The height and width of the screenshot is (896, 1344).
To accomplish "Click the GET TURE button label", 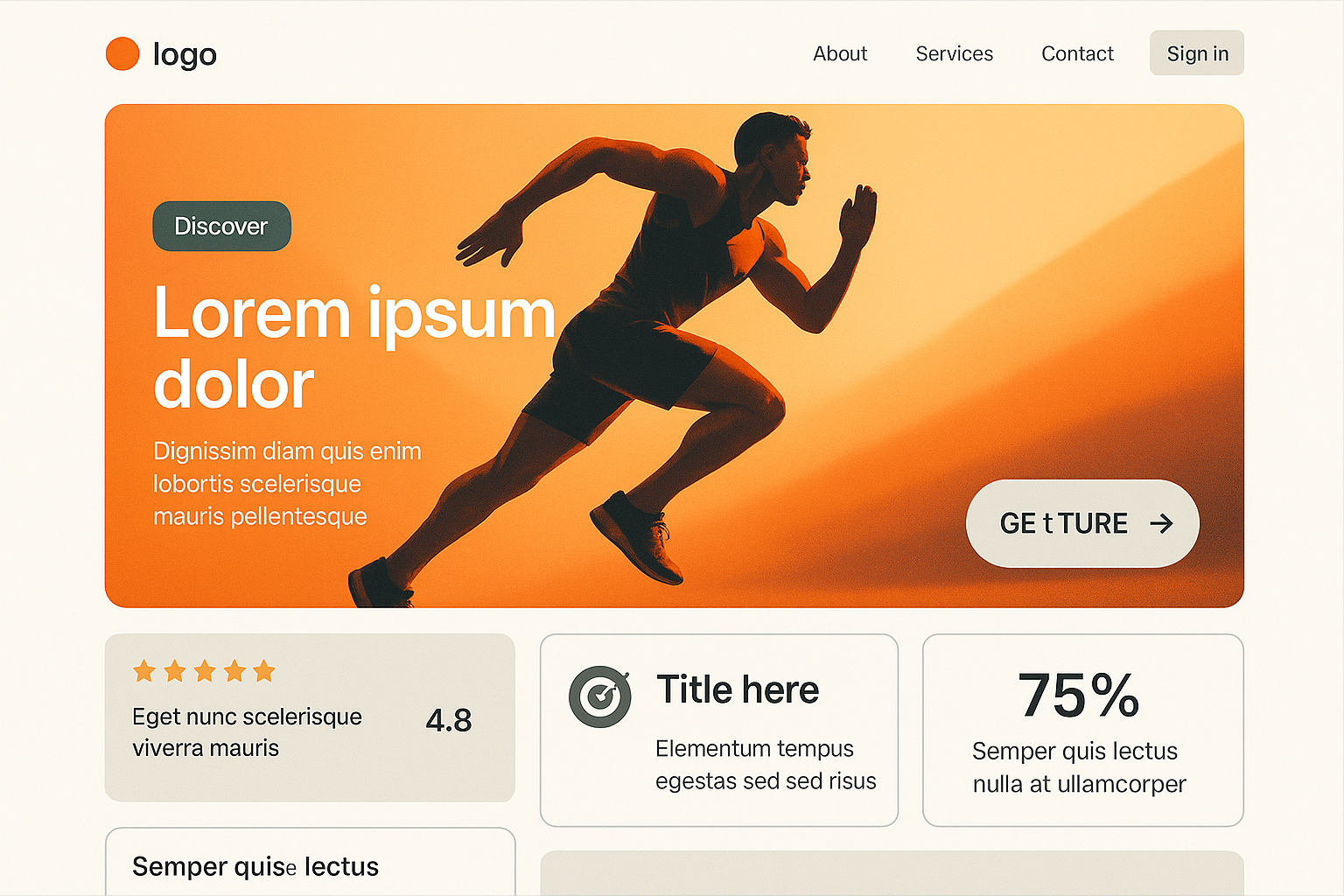I will (x=1064, y=523).
